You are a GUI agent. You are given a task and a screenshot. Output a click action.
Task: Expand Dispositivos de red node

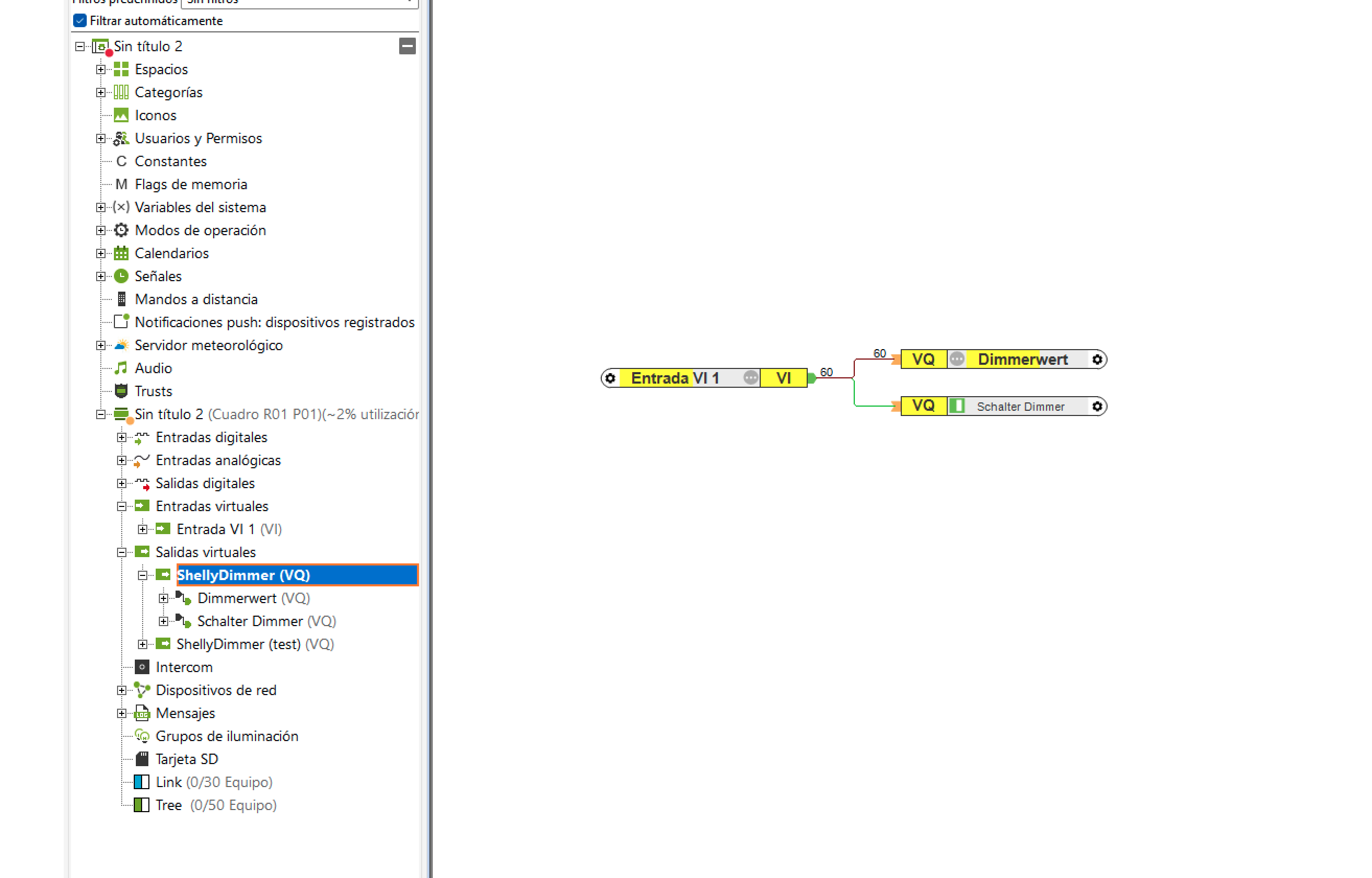tap(122, 690)
